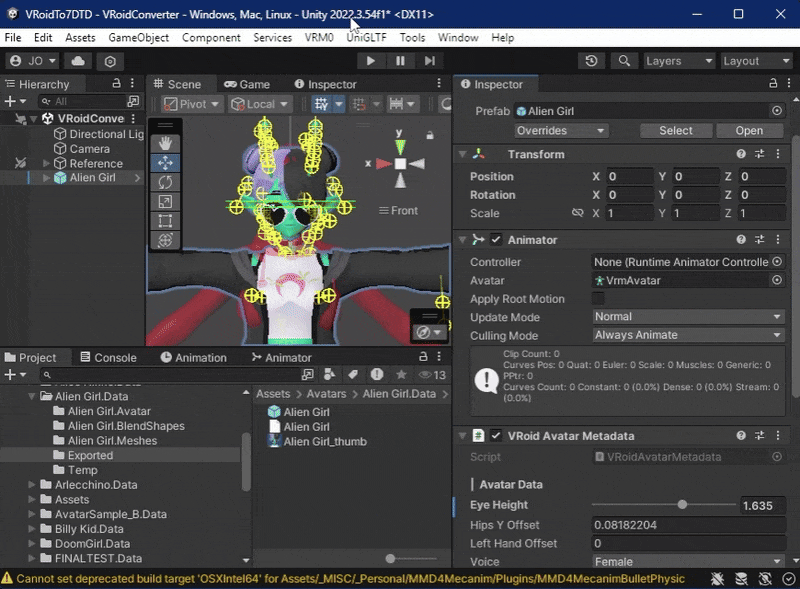This screenshot has height=589, width=800.
Task: Click the Step frame button
Action: (430, 61)
